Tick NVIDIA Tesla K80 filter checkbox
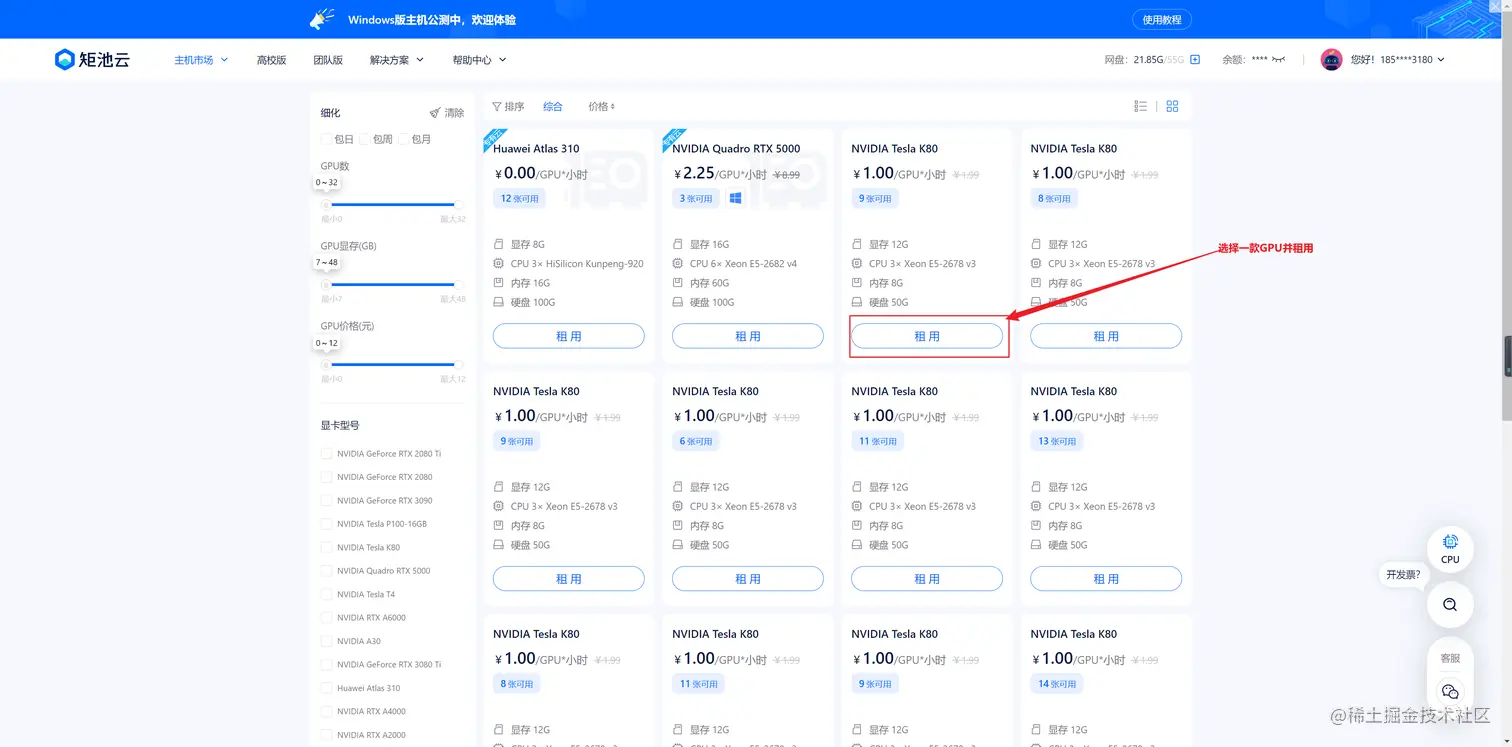The image size is (1512, 747). pos(326,548)
